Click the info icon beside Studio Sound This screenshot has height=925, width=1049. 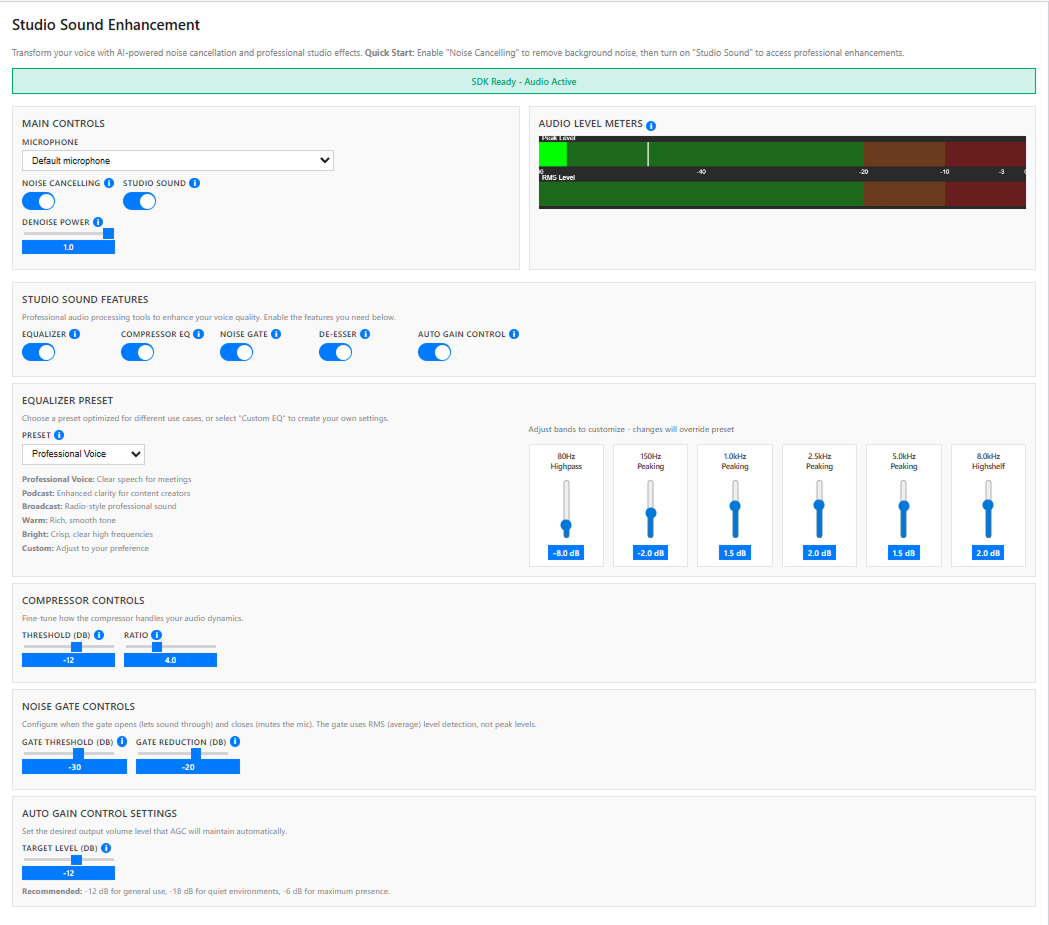(195, 183)
